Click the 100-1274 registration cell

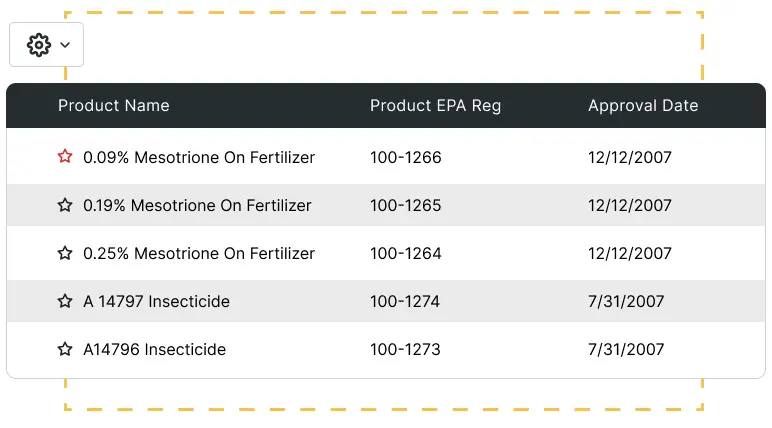(405, 301)
